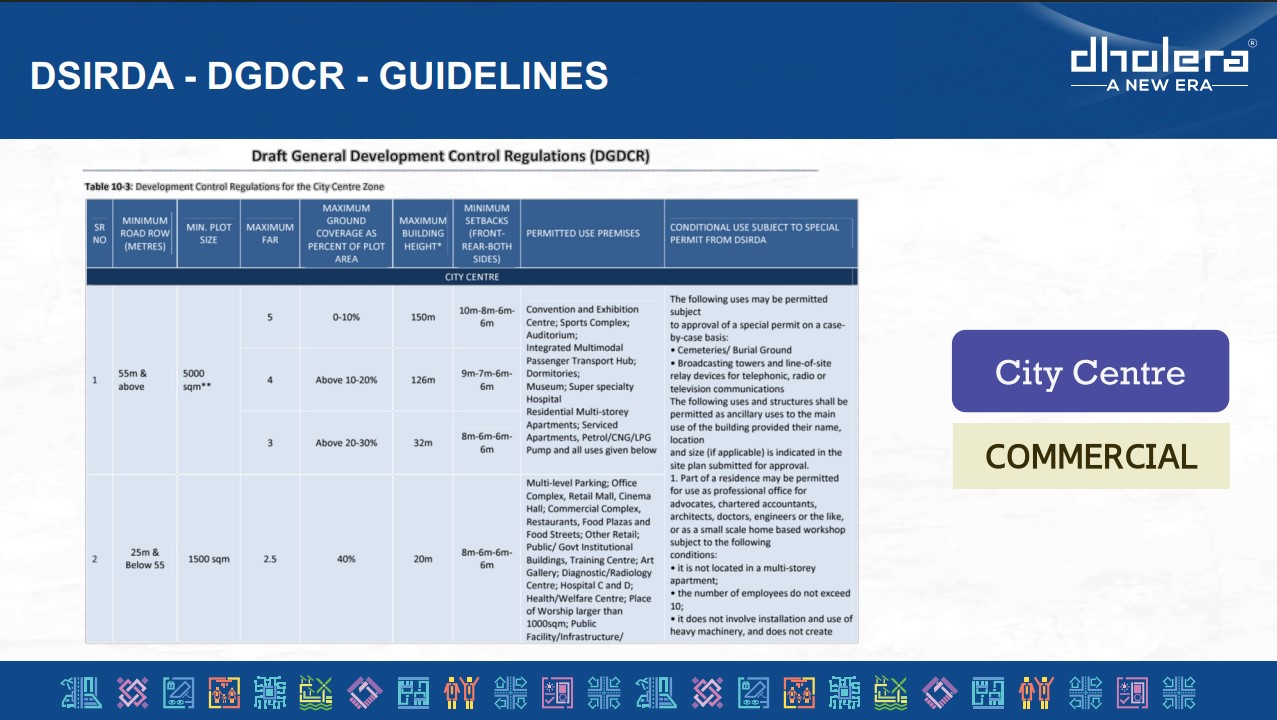Click the 2.5 maximum FAR cell
The width and height of the screenshot is (1277, 720).
coord(270,559)
